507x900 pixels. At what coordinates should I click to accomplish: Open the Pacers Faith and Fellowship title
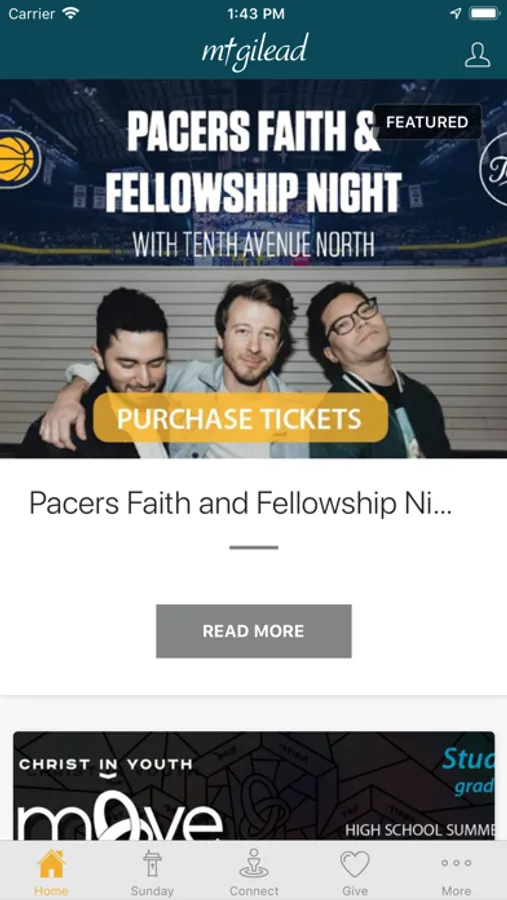coord(241,503)
